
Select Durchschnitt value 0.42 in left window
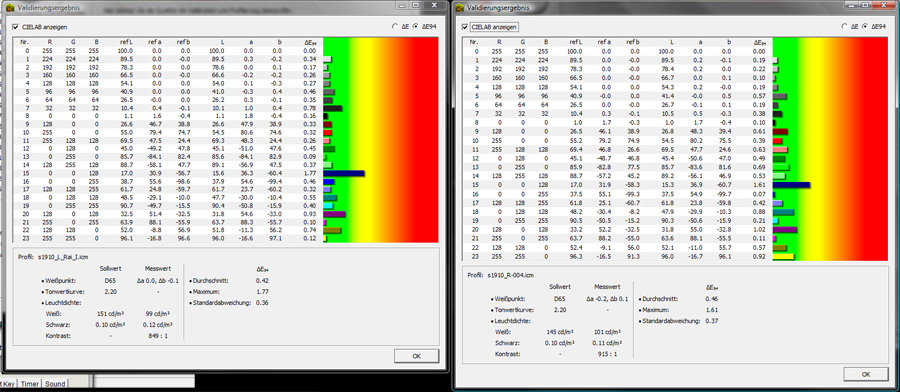coord(262,281)
